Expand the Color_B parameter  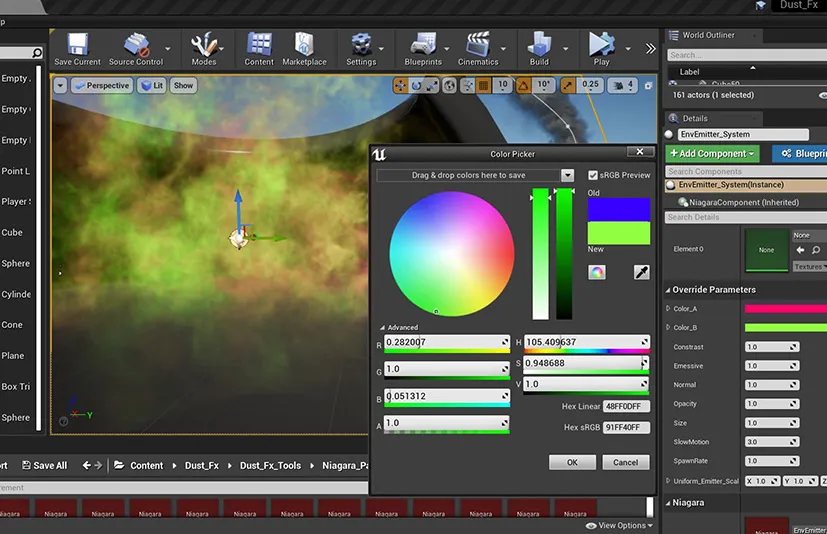(668, 328)
